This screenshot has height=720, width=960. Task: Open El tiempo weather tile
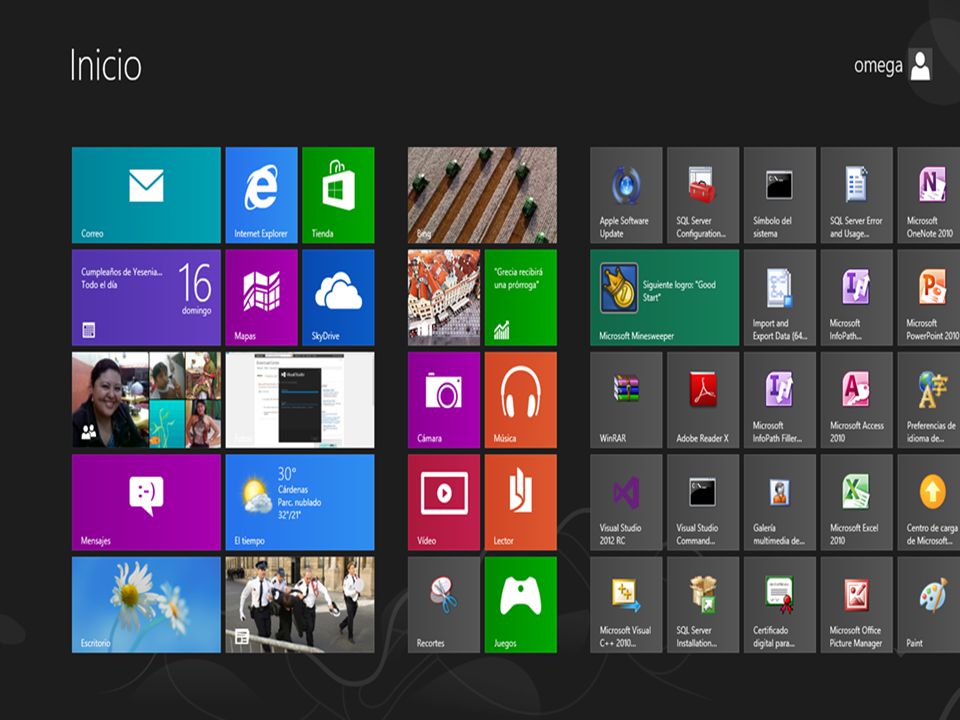point(300,502)
